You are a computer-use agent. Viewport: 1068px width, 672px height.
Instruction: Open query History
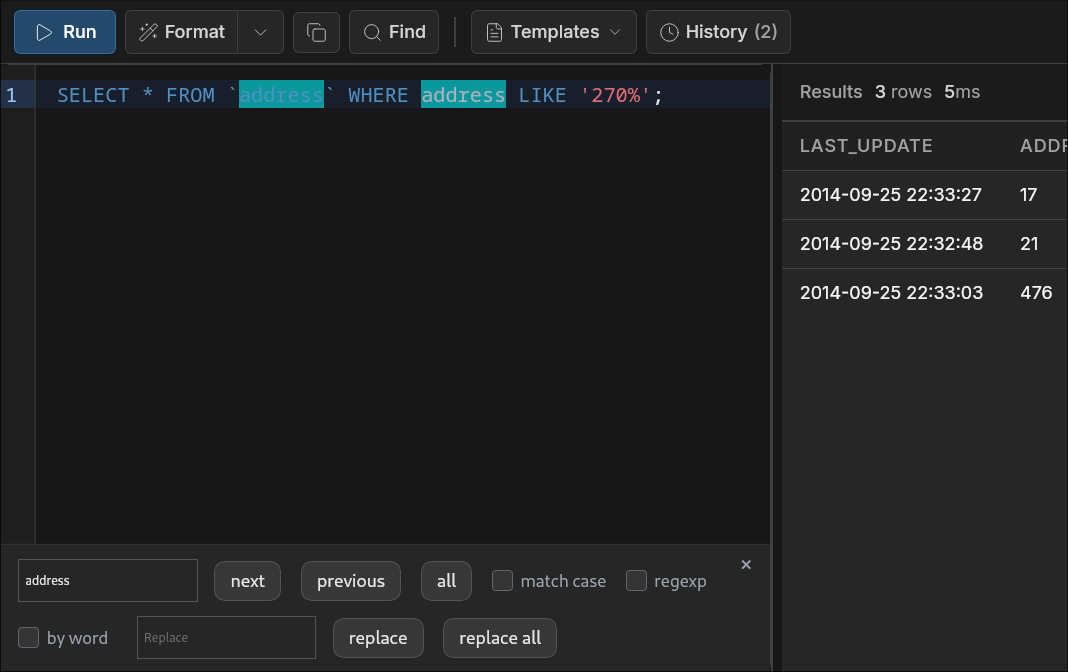pos(718,32)
